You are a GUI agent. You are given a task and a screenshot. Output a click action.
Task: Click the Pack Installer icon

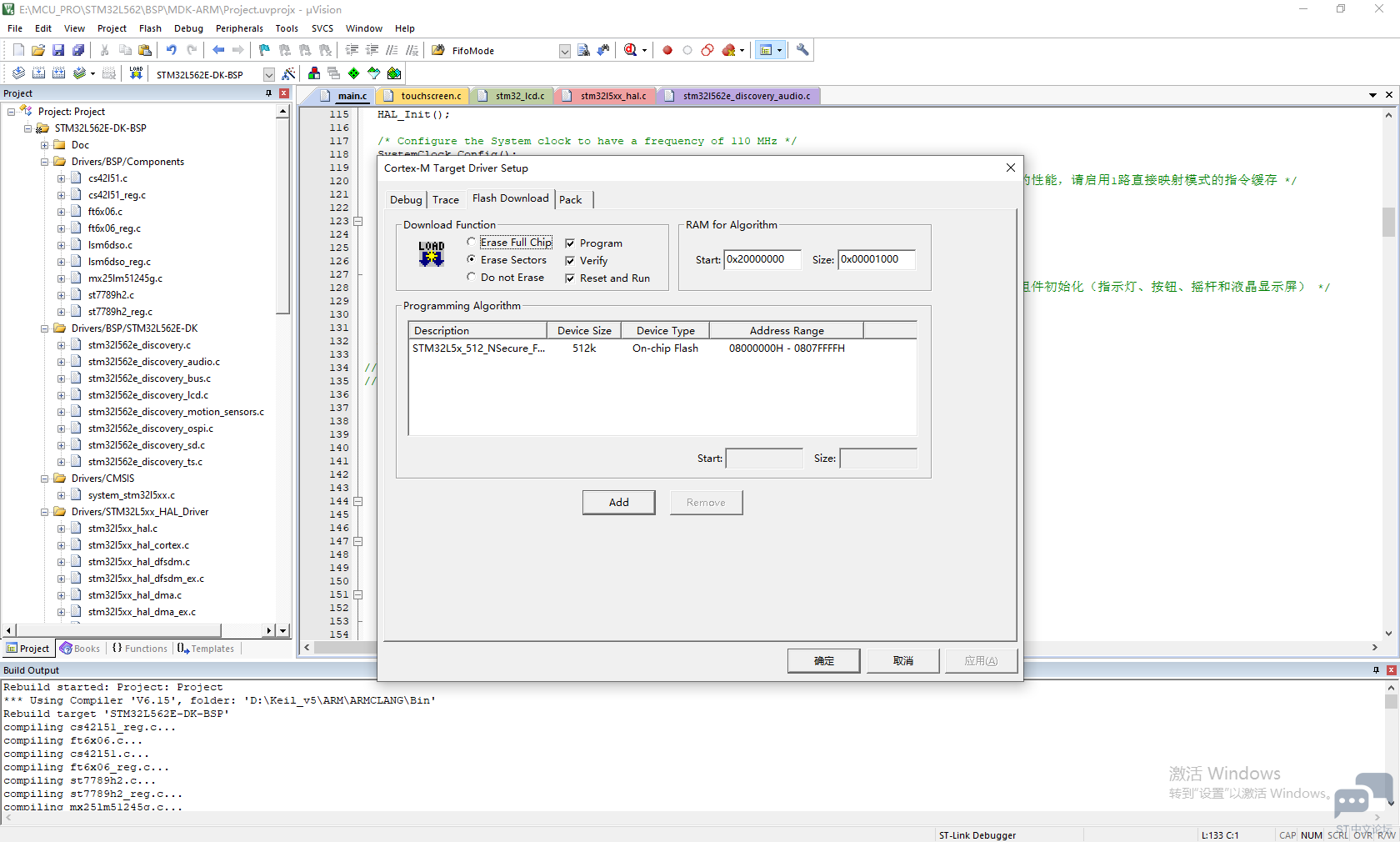click(394, 73)
